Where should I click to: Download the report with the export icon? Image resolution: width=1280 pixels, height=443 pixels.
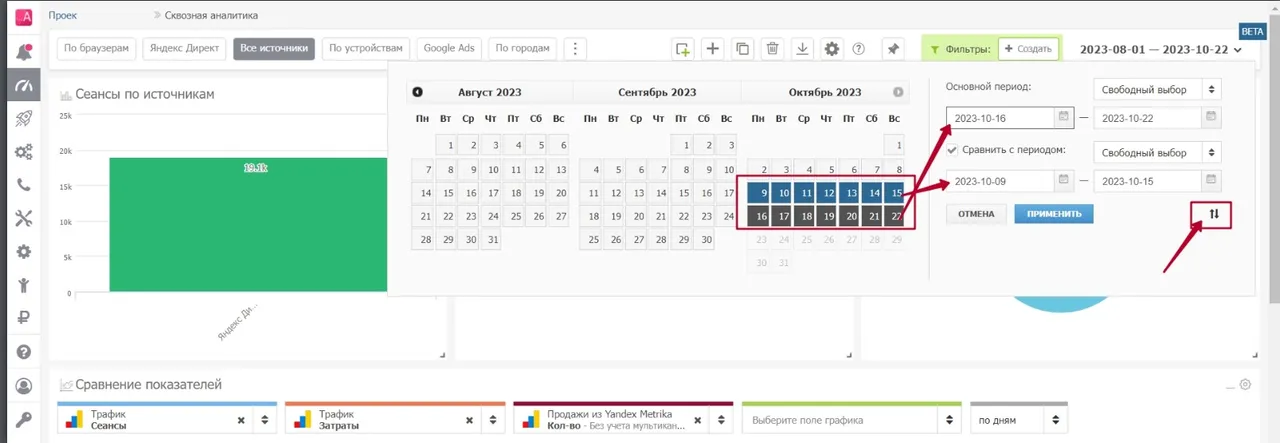tap(802, 48)
